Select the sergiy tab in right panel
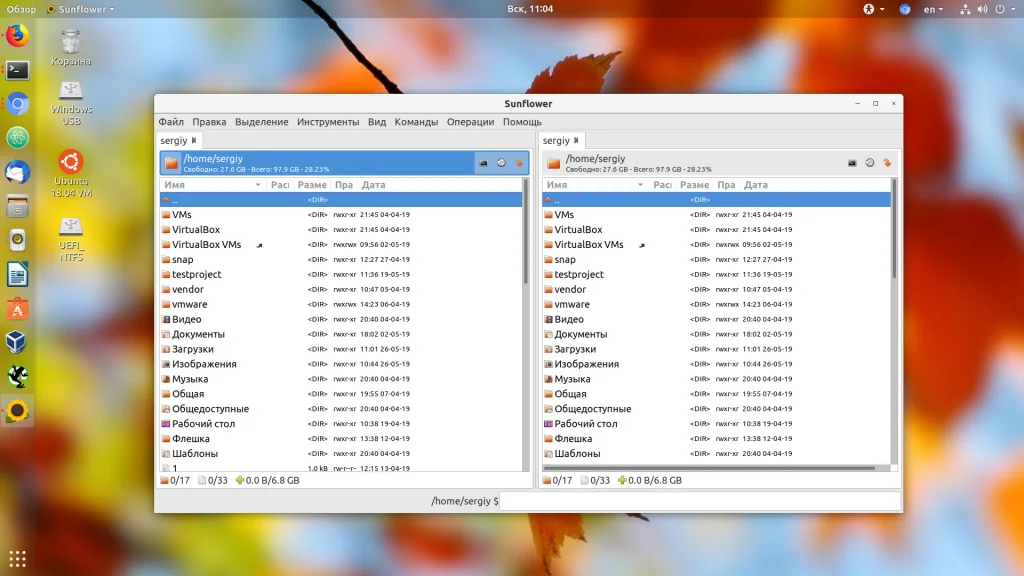This screenshot has width=1024, height=576. 557,141
